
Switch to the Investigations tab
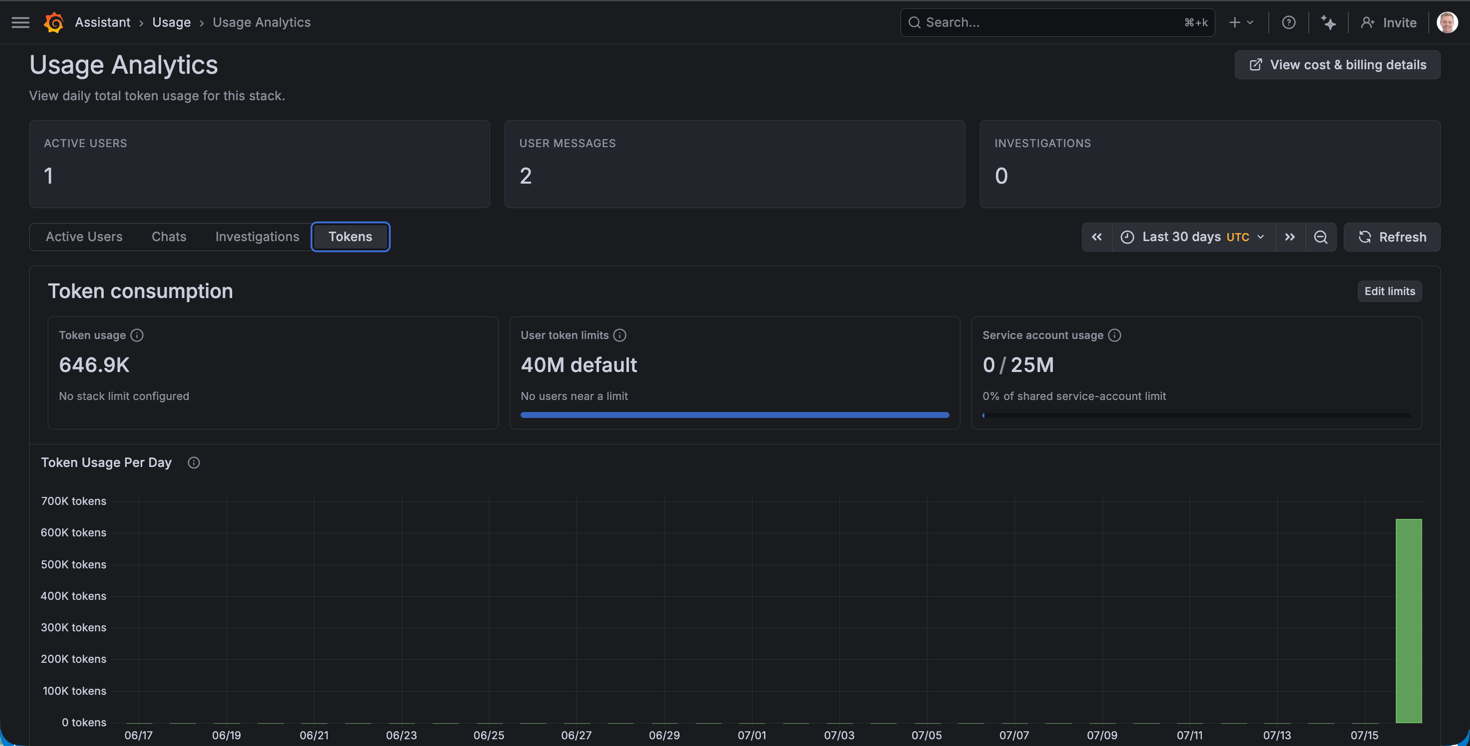coord(257,237)
